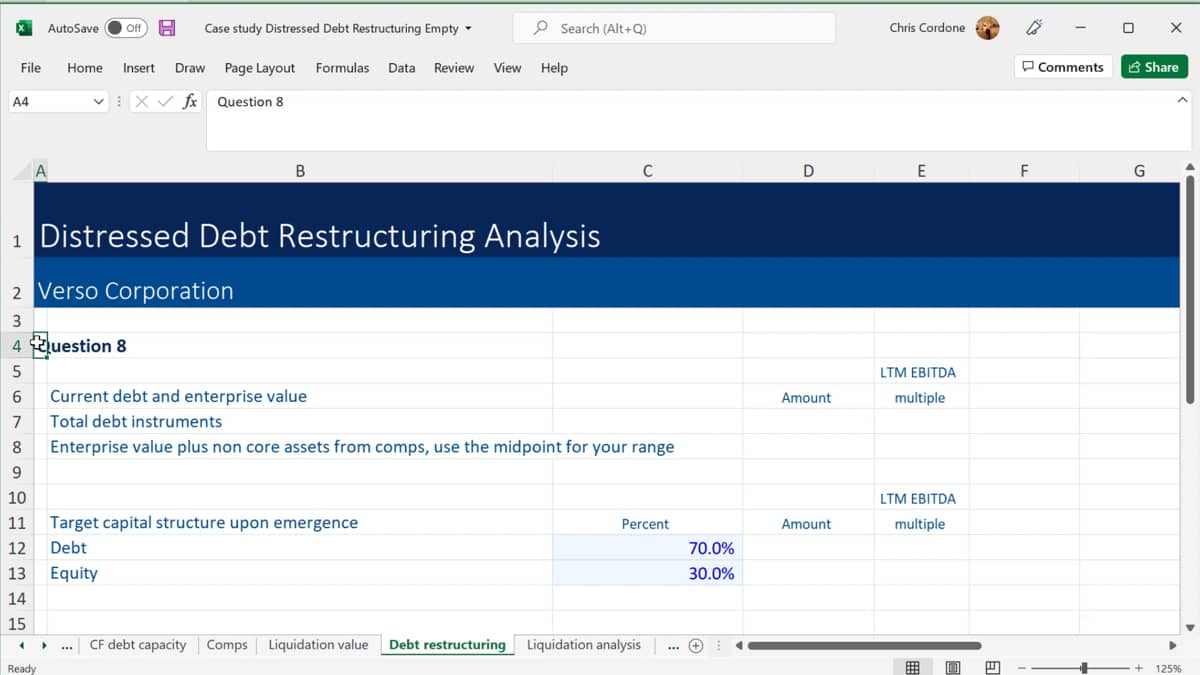Select column B header
Image resolution: width=1200 pixels, height=675 pixels.
300,171
